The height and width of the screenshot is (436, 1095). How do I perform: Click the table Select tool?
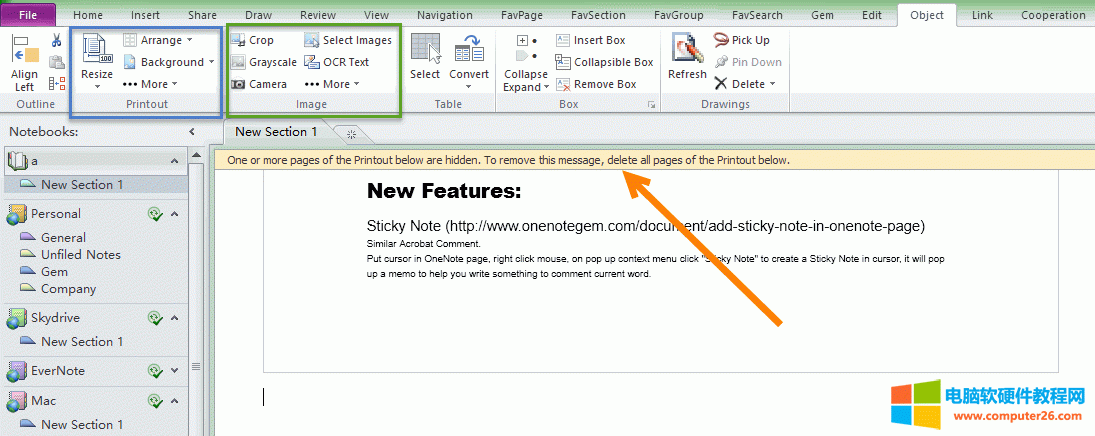pyautogui.click(x=425, y=57)
